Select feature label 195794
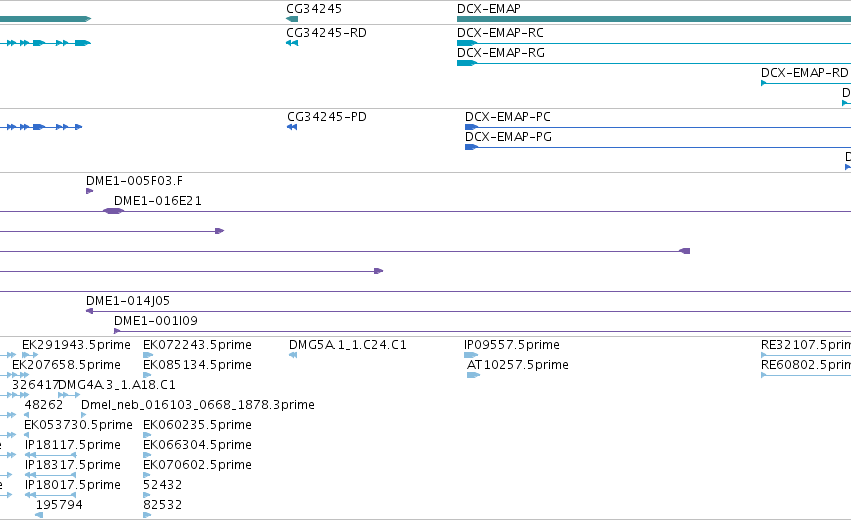851x520 pixels. 59,505
